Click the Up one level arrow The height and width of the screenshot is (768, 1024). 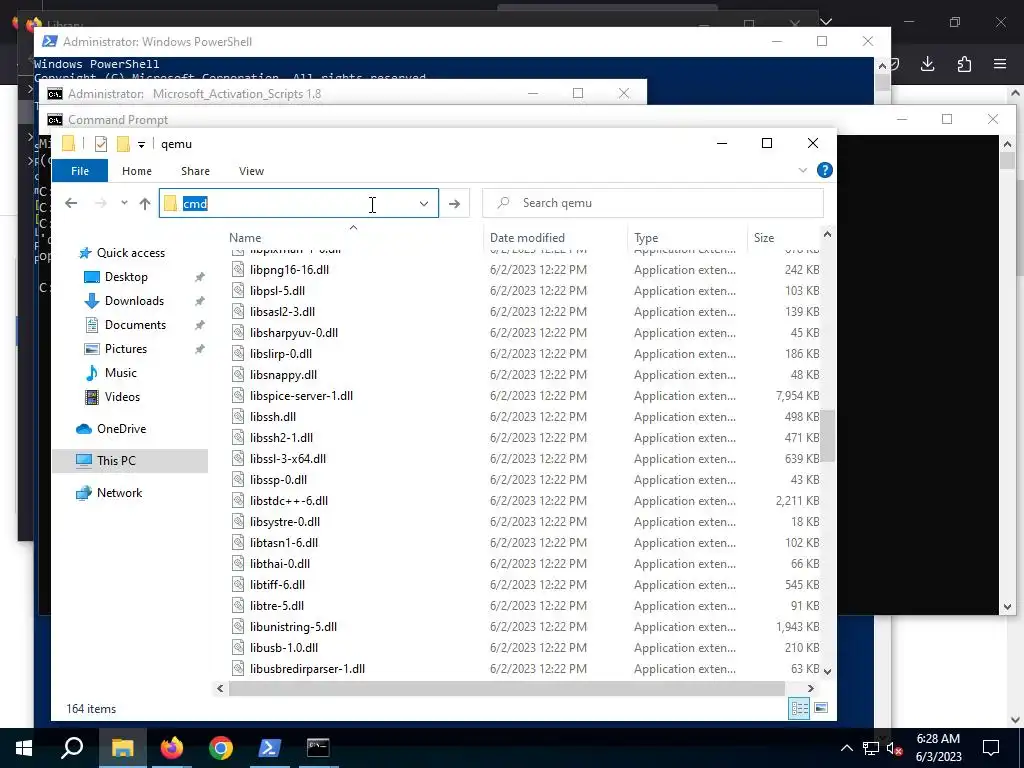point(145,204)
